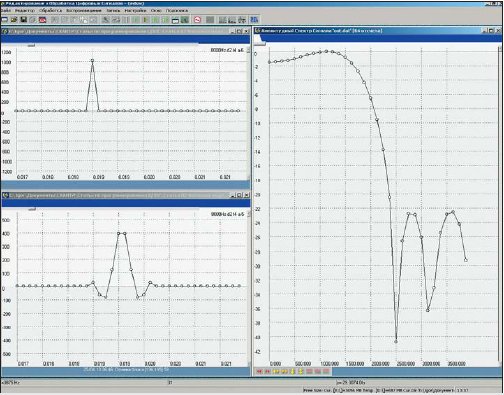Click the green play icon in toolbar
This screenshot has height=395, width=504.
tap(145, 20)
